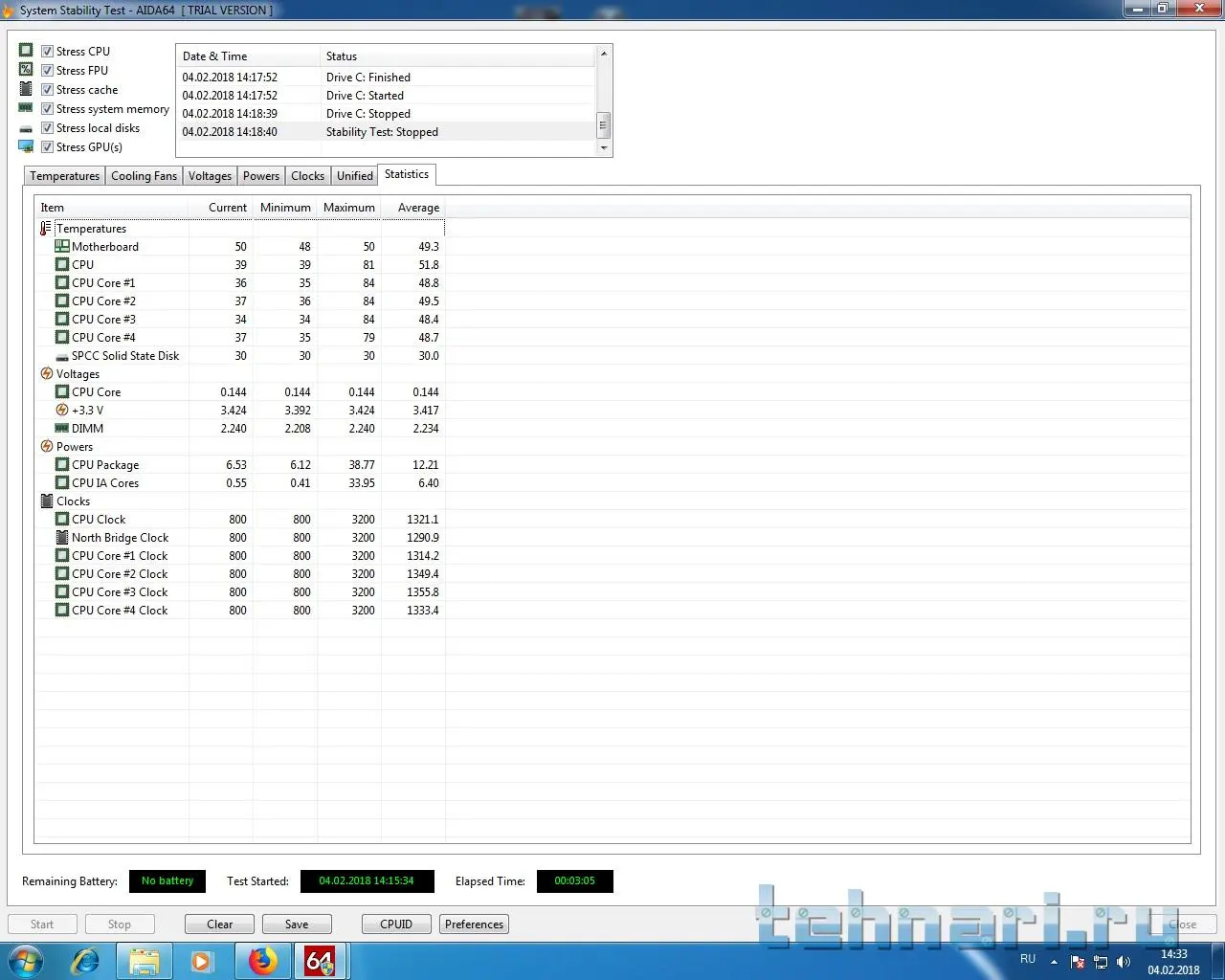Image resolution: width=1225 pixels, height=980 pixels.
Task: Click the event log scrollbar thumb
Action: 603,125
